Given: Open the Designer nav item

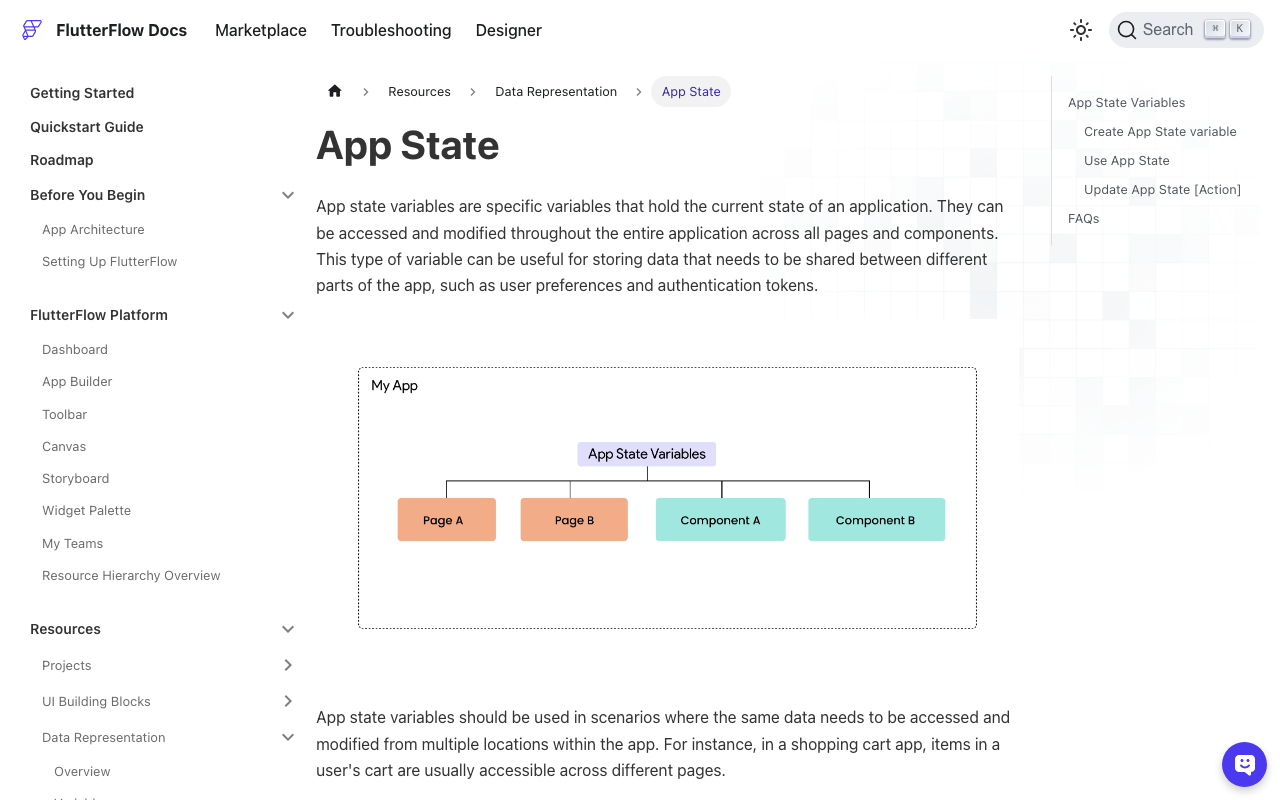Looking at the screenshot, I should pyautogui.click(x=509, y=30).
